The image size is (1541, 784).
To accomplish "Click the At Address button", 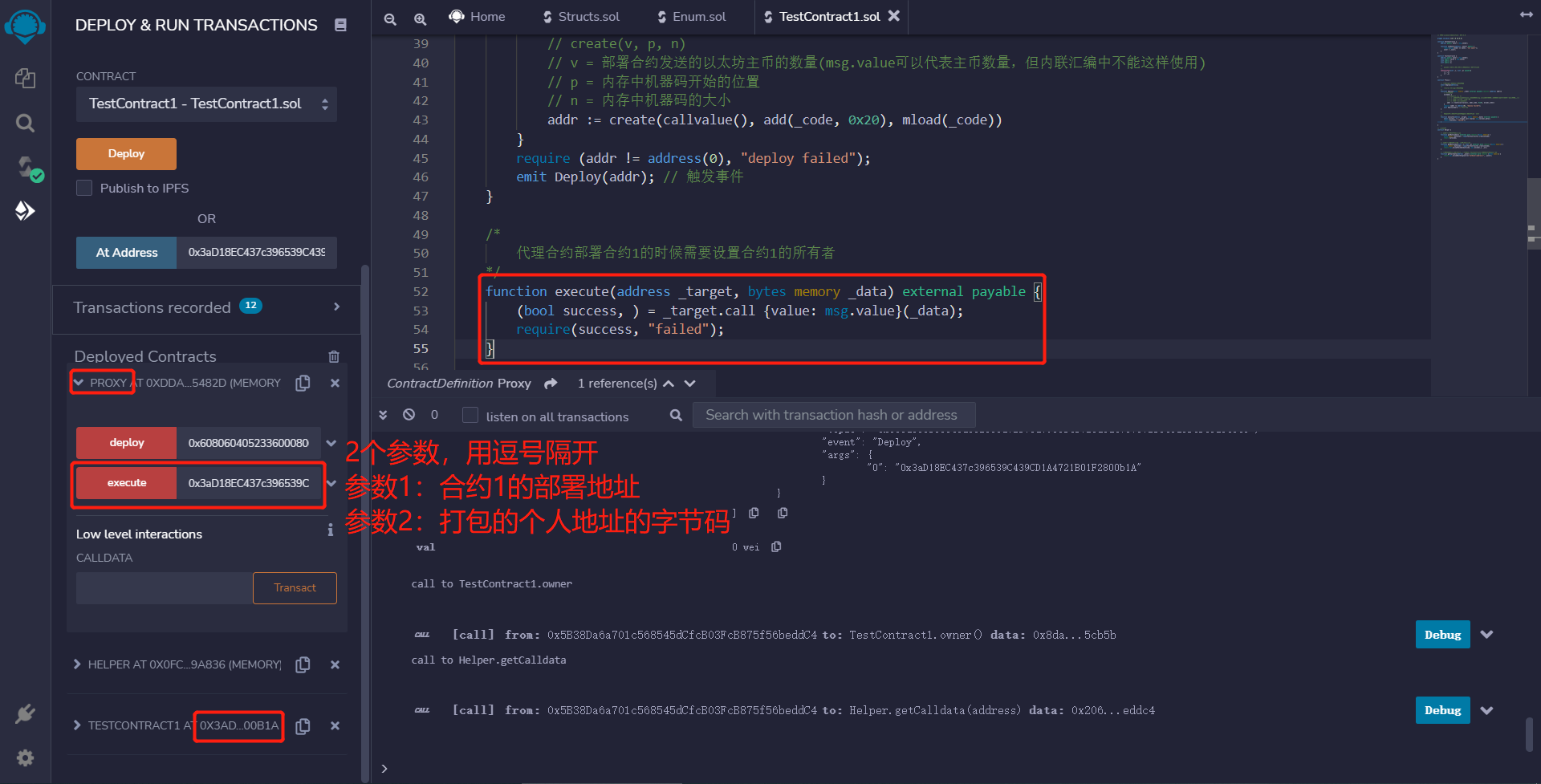I will point(126,252).
